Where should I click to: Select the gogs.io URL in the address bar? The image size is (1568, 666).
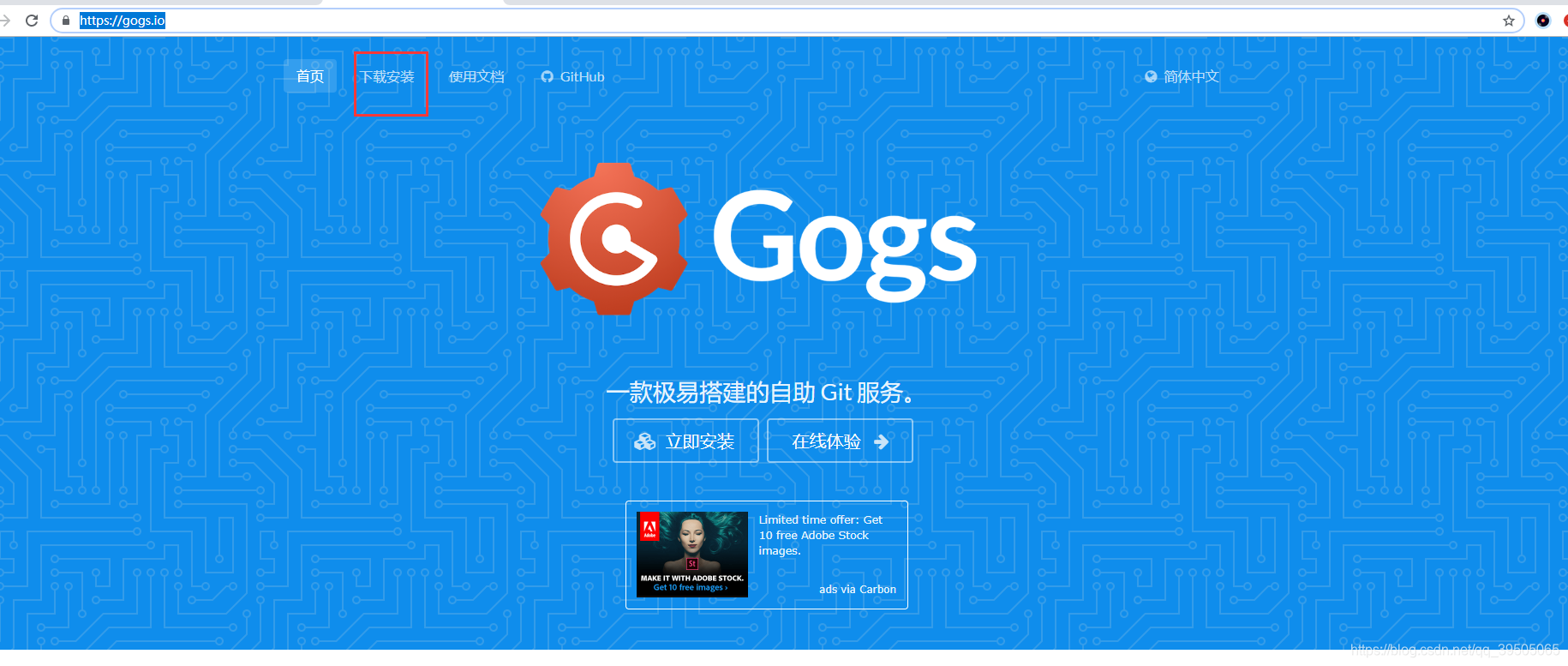tap(123, 21)
